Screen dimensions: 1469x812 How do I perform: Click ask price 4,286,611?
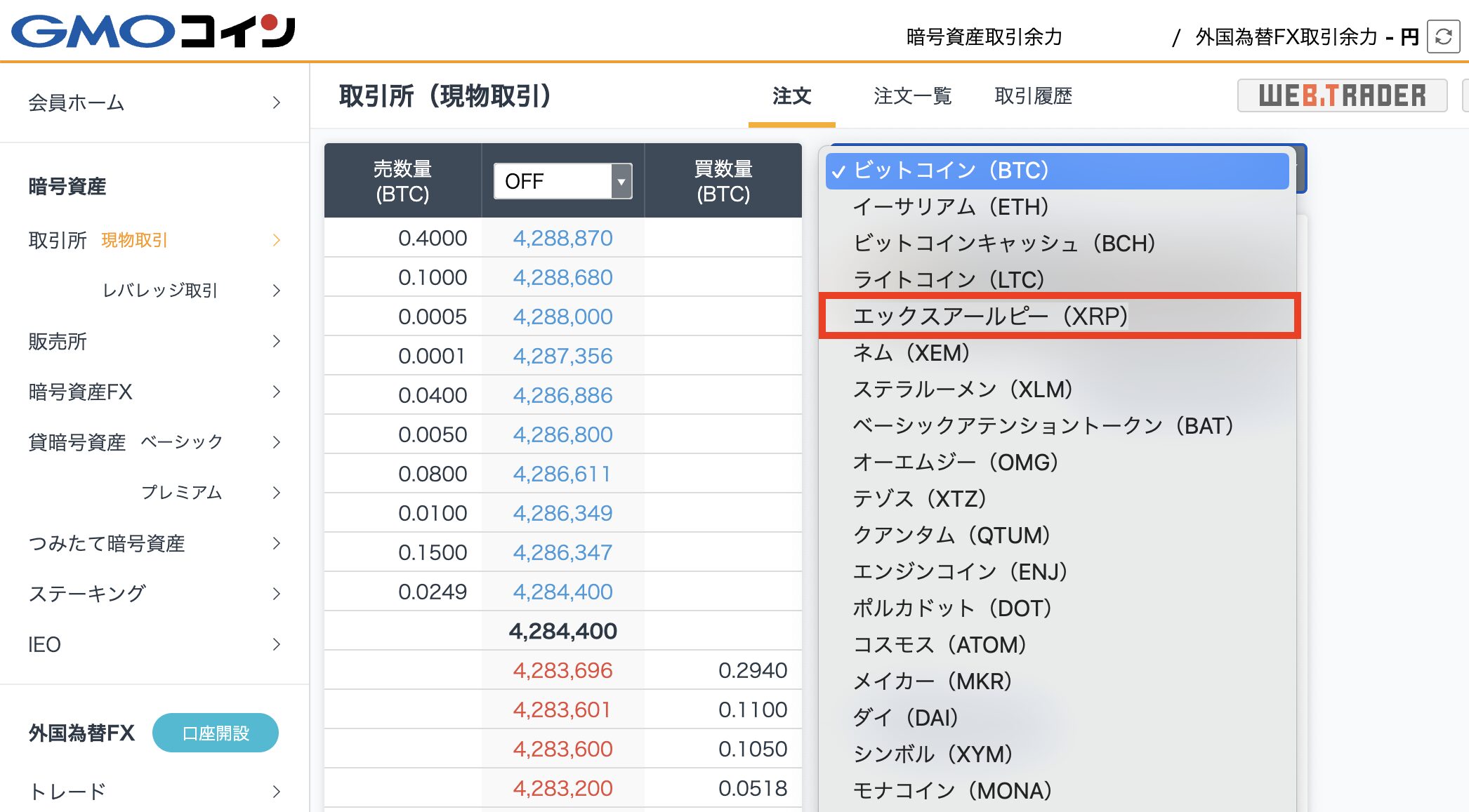562,474
